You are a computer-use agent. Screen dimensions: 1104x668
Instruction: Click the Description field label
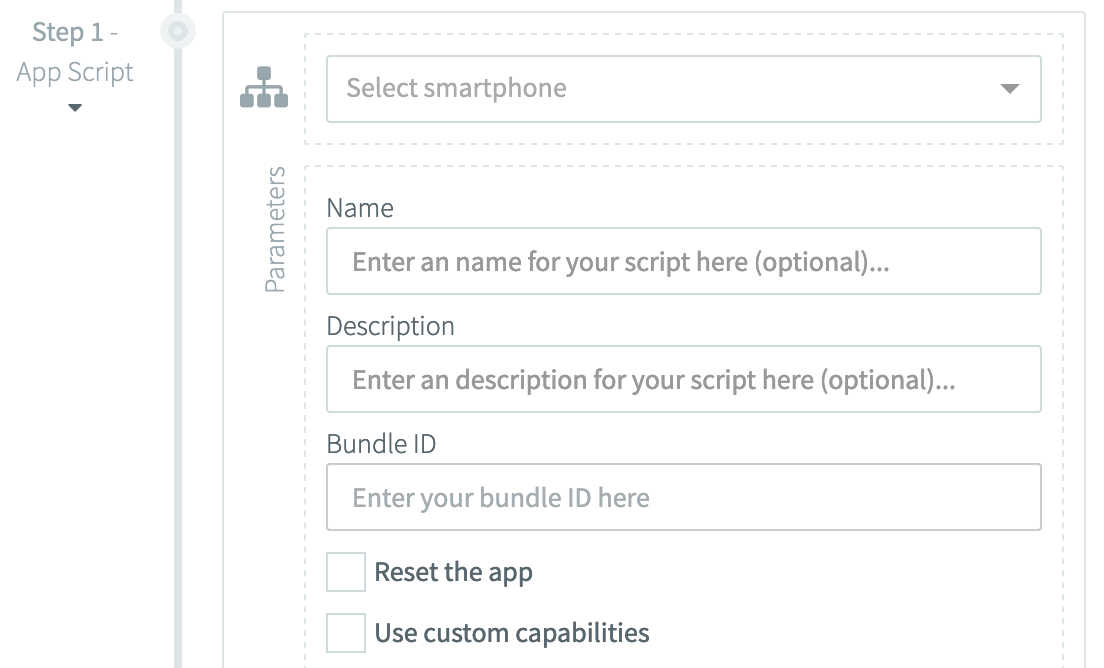coord(390,326)
